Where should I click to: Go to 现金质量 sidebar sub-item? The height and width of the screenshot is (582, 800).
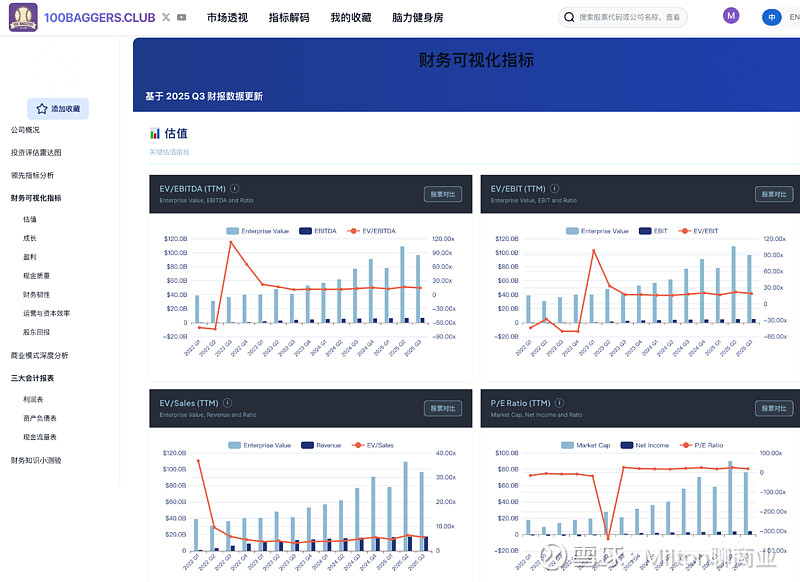pos(36,276)
